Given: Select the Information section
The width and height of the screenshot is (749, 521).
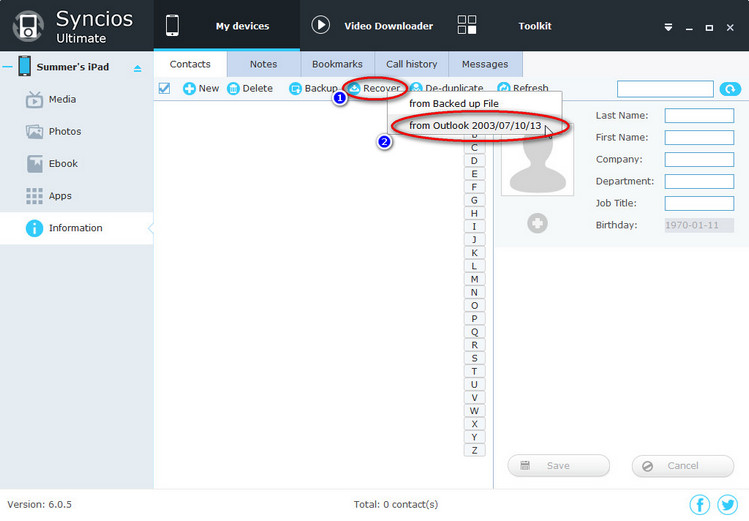Looking at the screenshot, I should [x=76, y=228].
